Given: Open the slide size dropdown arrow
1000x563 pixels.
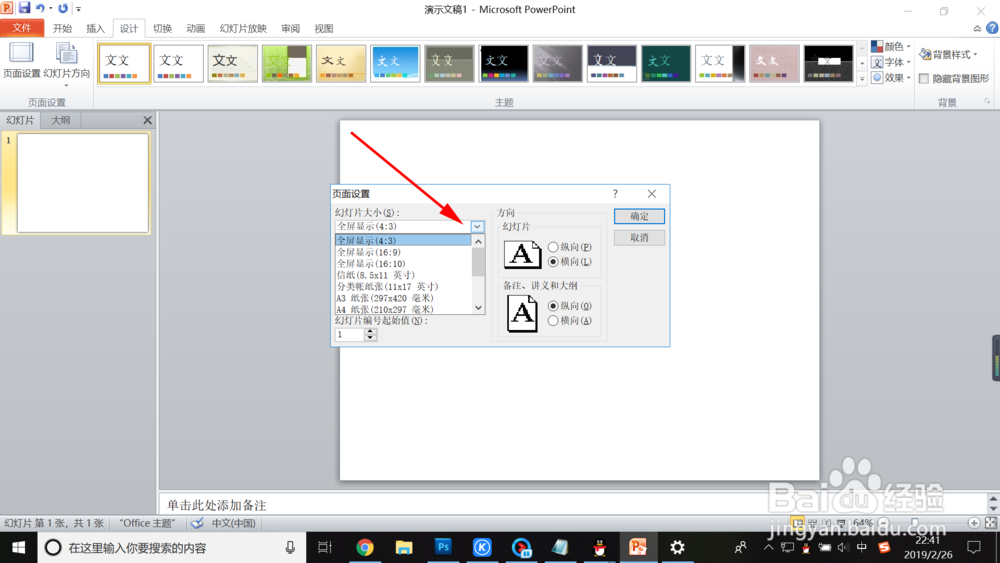Looking at the screenshot, I should coord(477,226).
